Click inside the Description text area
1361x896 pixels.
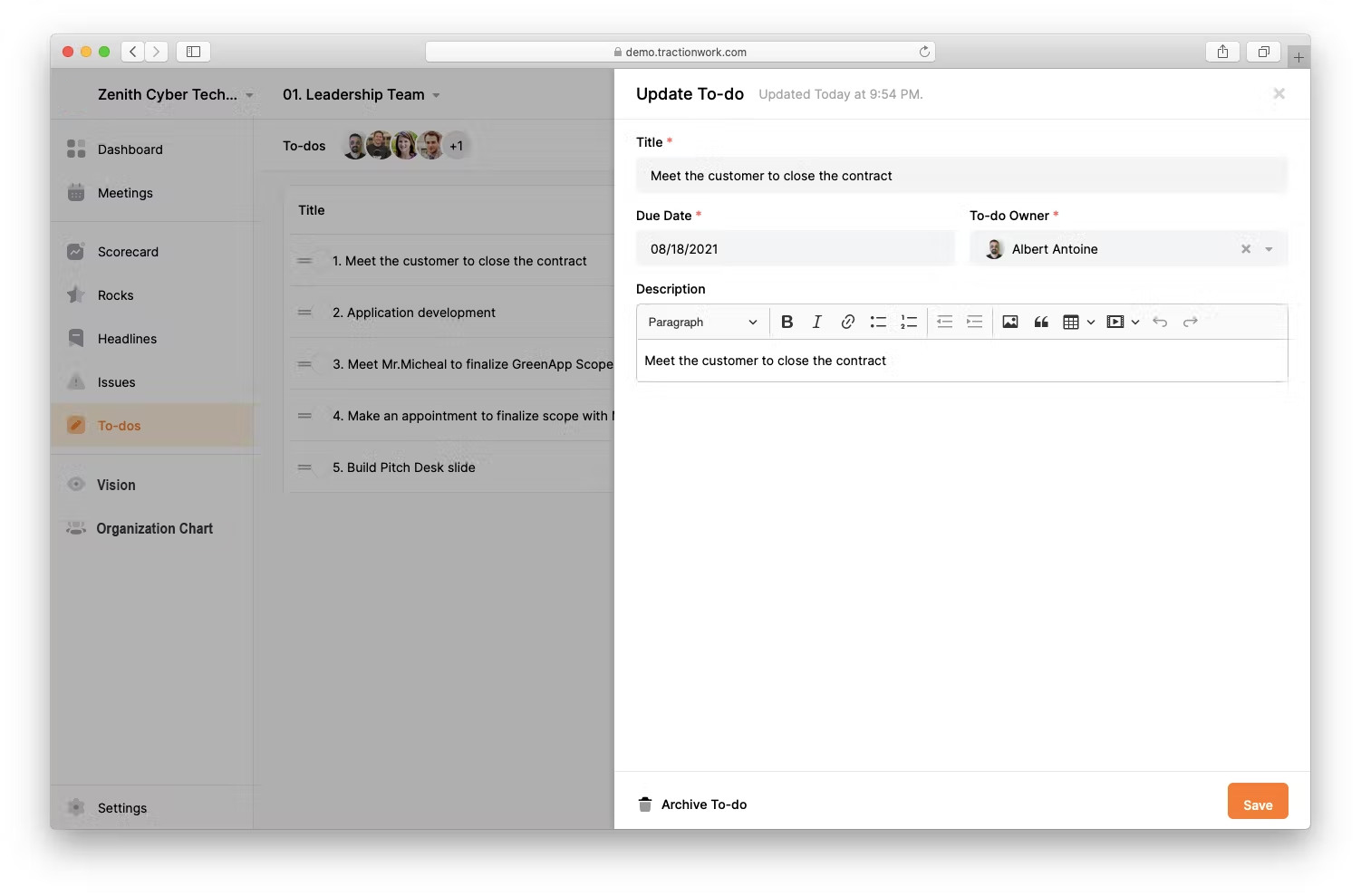[961, 361]
